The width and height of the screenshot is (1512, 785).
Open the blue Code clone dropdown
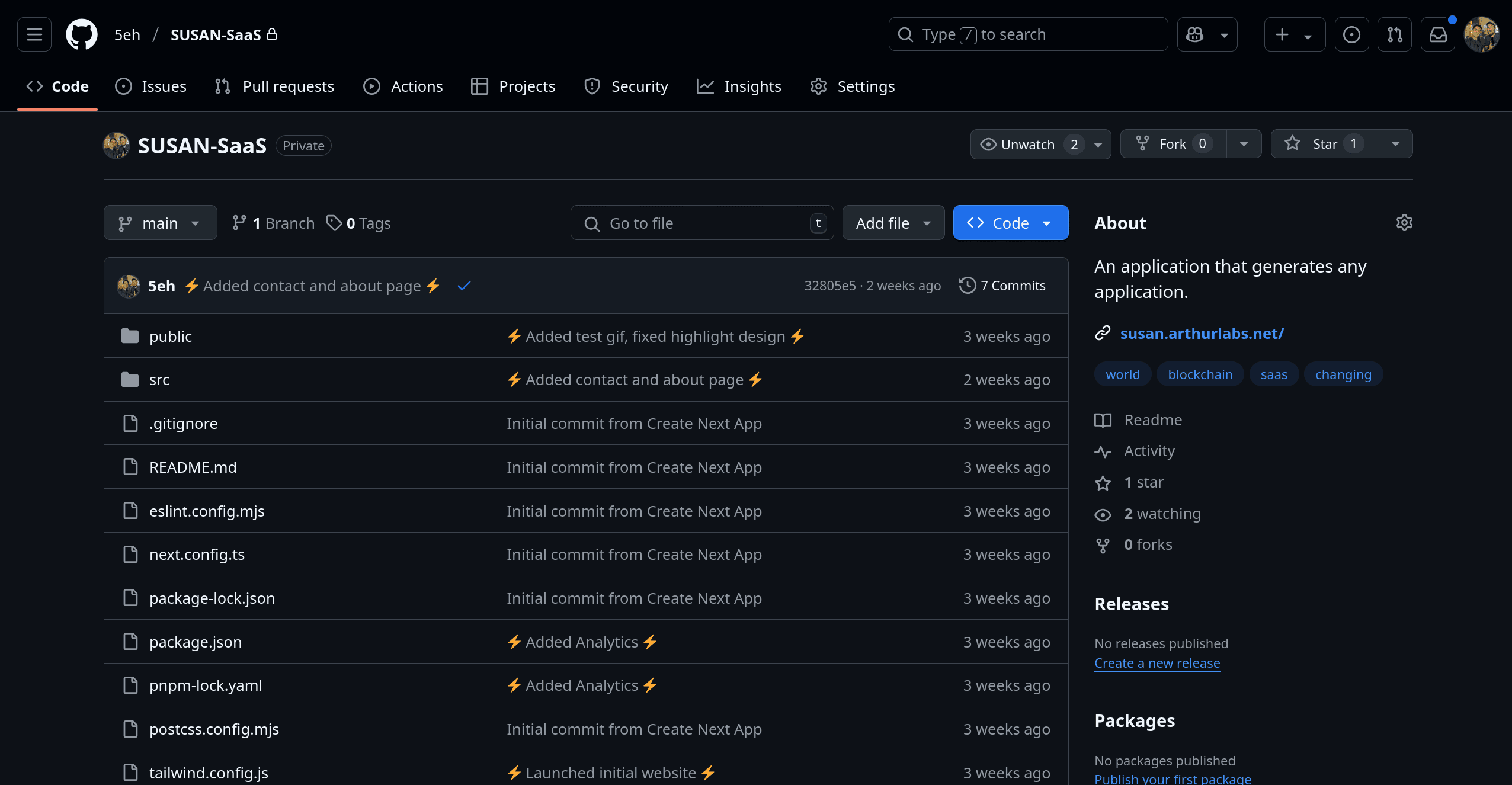pos(1011,223)
